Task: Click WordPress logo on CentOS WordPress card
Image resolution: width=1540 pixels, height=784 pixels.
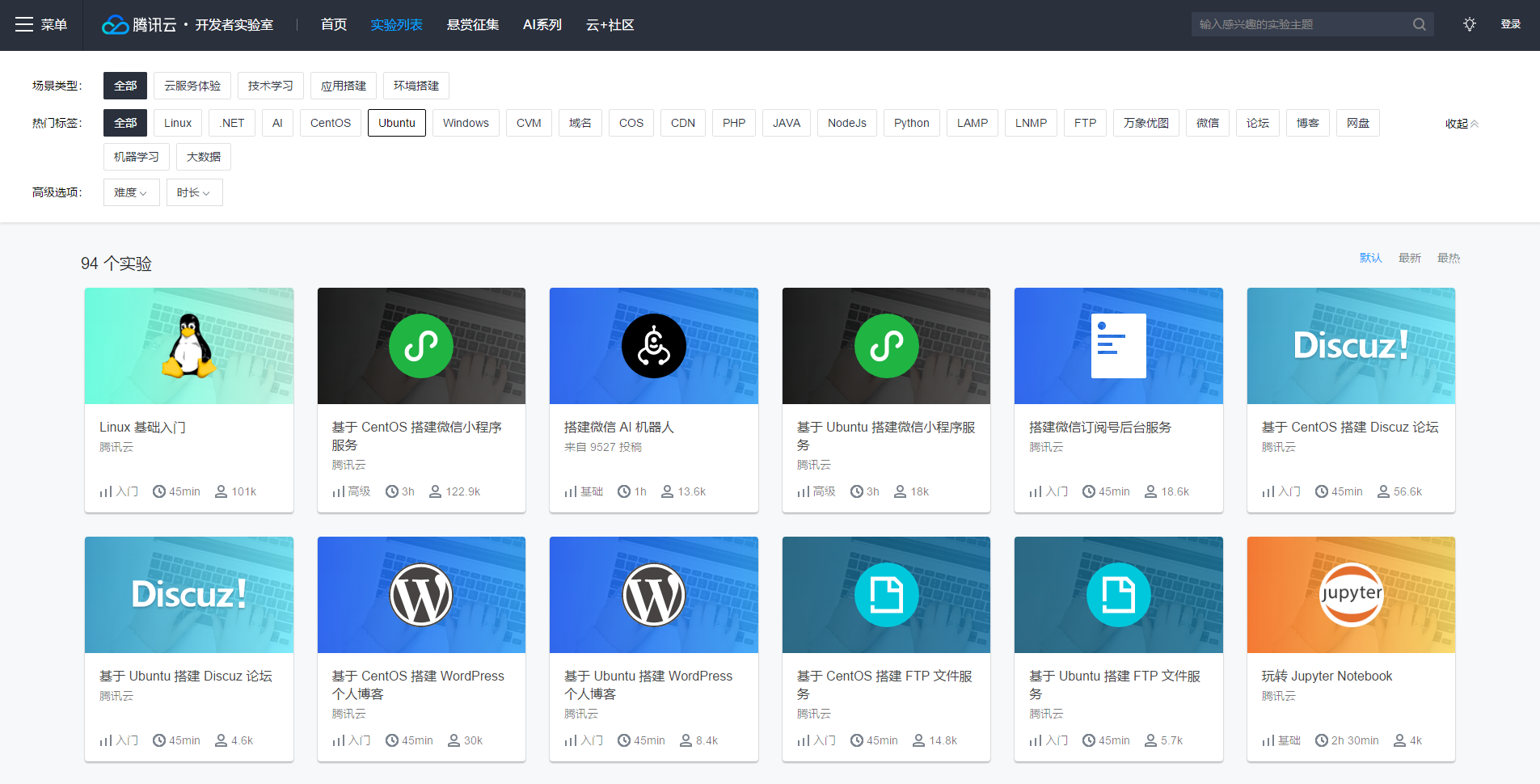Action: [421, 595]
